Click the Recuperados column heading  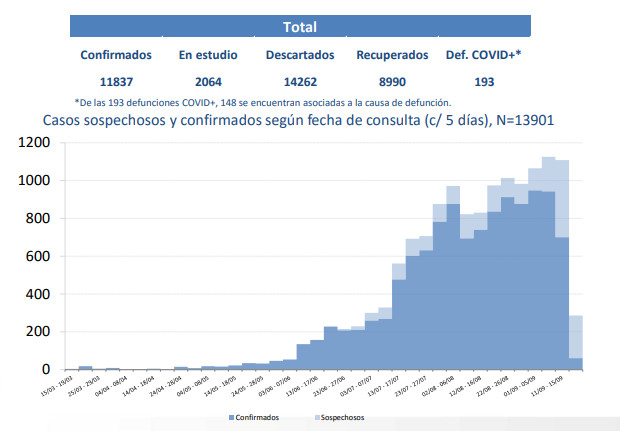click(392, 56)
